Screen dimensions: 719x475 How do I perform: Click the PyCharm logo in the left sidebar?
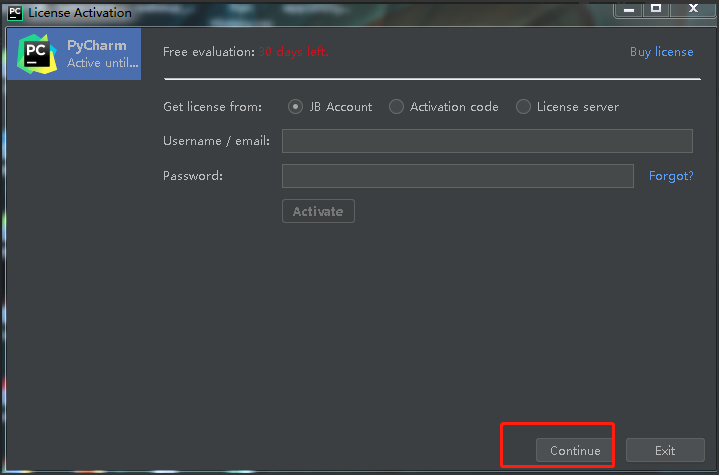click(36, 54)
